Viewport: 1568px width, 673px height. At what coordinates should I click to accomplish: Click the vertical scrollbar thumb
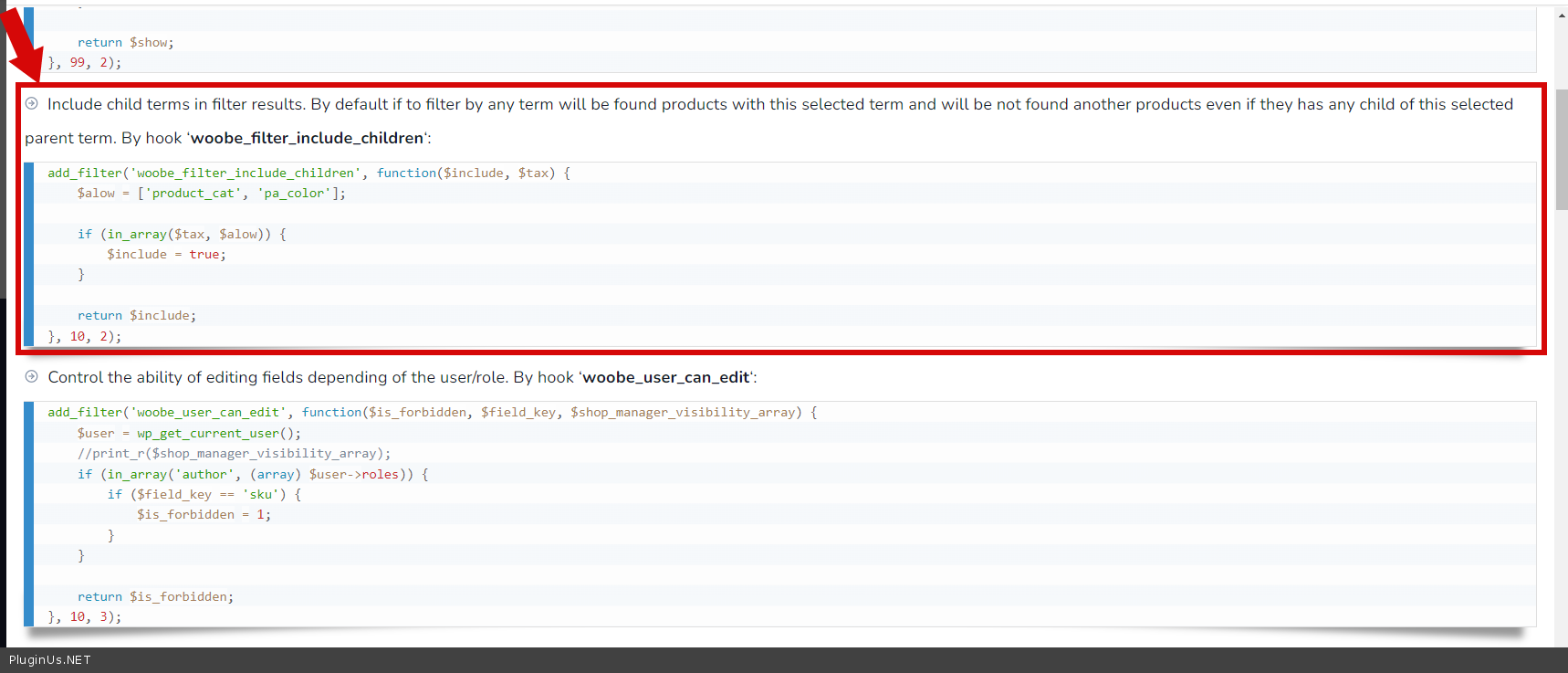tap(1561, 150)
